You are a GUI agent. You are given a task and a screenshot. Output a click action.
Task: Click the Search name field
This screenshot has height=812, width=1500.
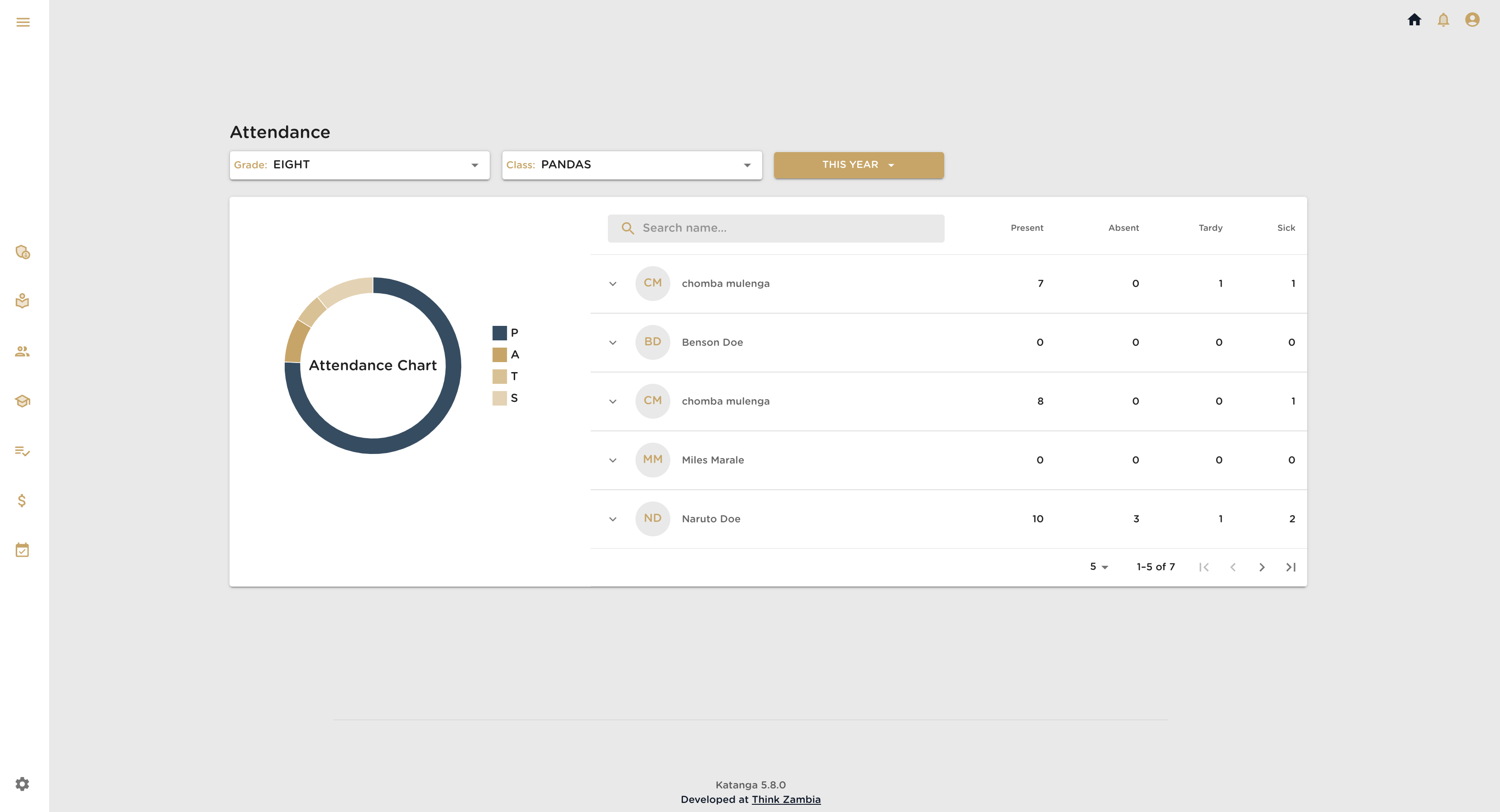point(776,228)
